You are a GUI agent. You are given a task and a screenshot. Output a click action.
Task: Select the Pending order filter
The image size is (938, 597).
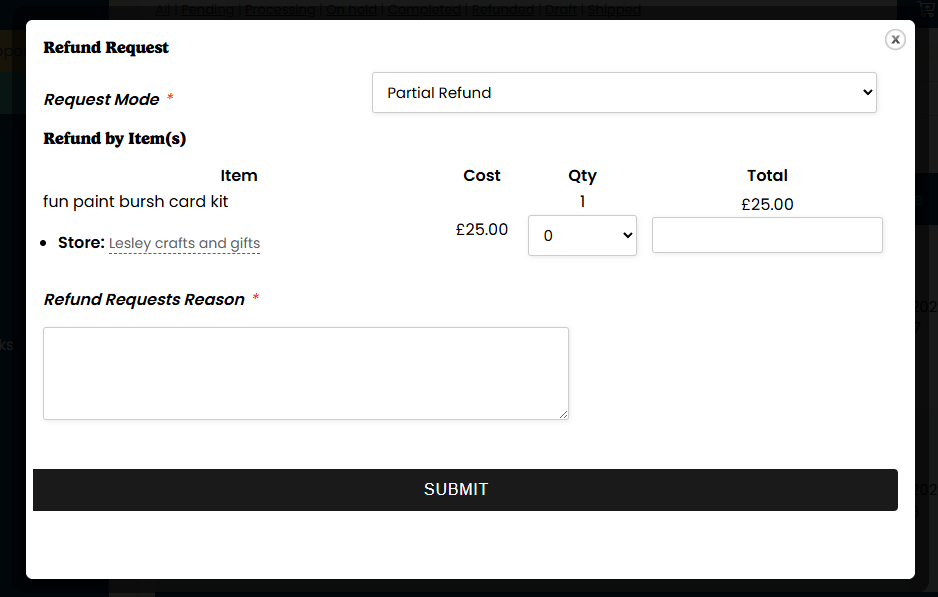click(x=207, y=10)
